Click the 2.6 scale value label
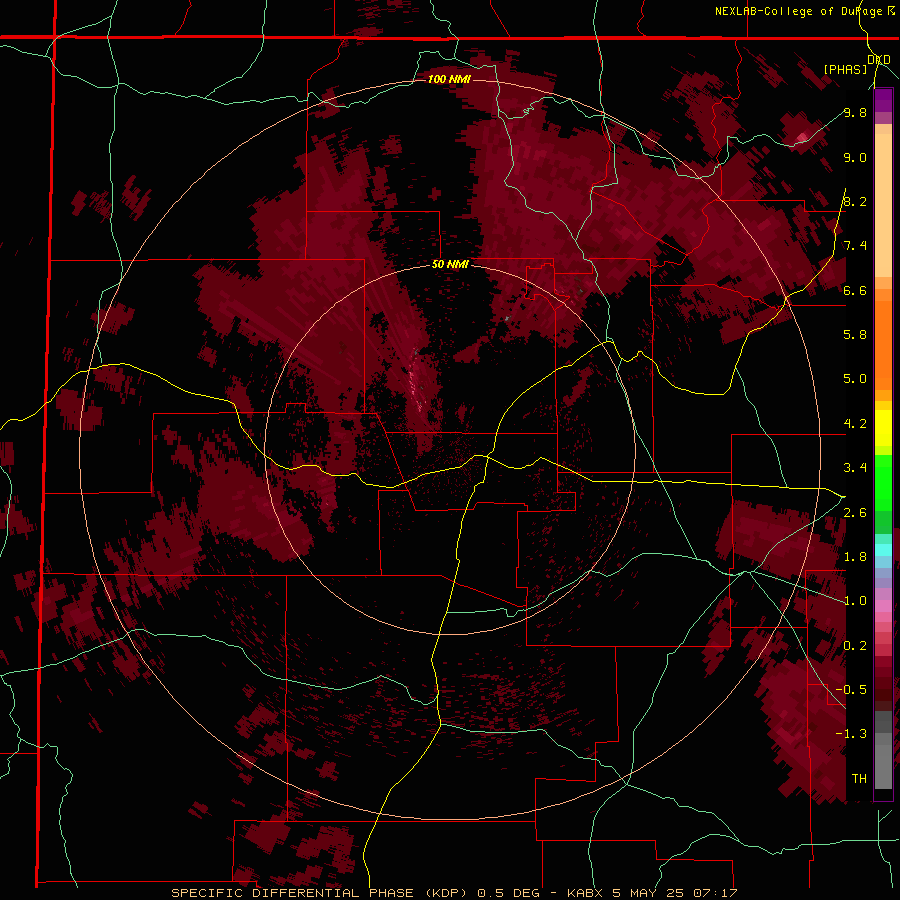 point(855,513)
